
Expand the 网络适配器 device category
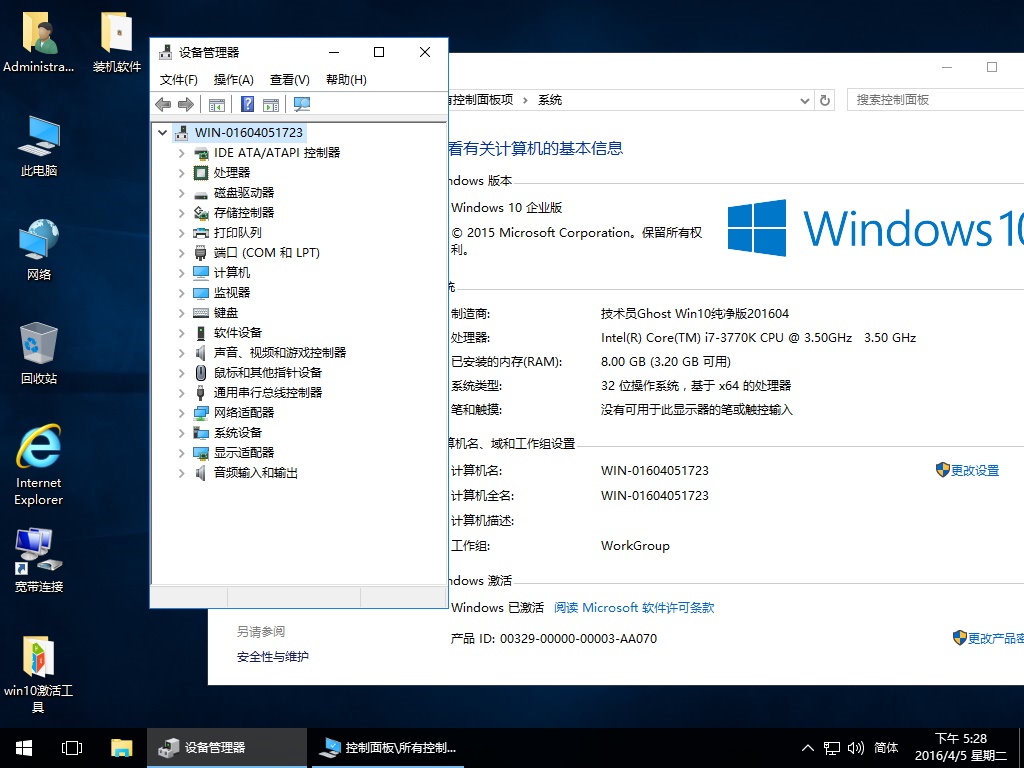[x=182, y=413]
